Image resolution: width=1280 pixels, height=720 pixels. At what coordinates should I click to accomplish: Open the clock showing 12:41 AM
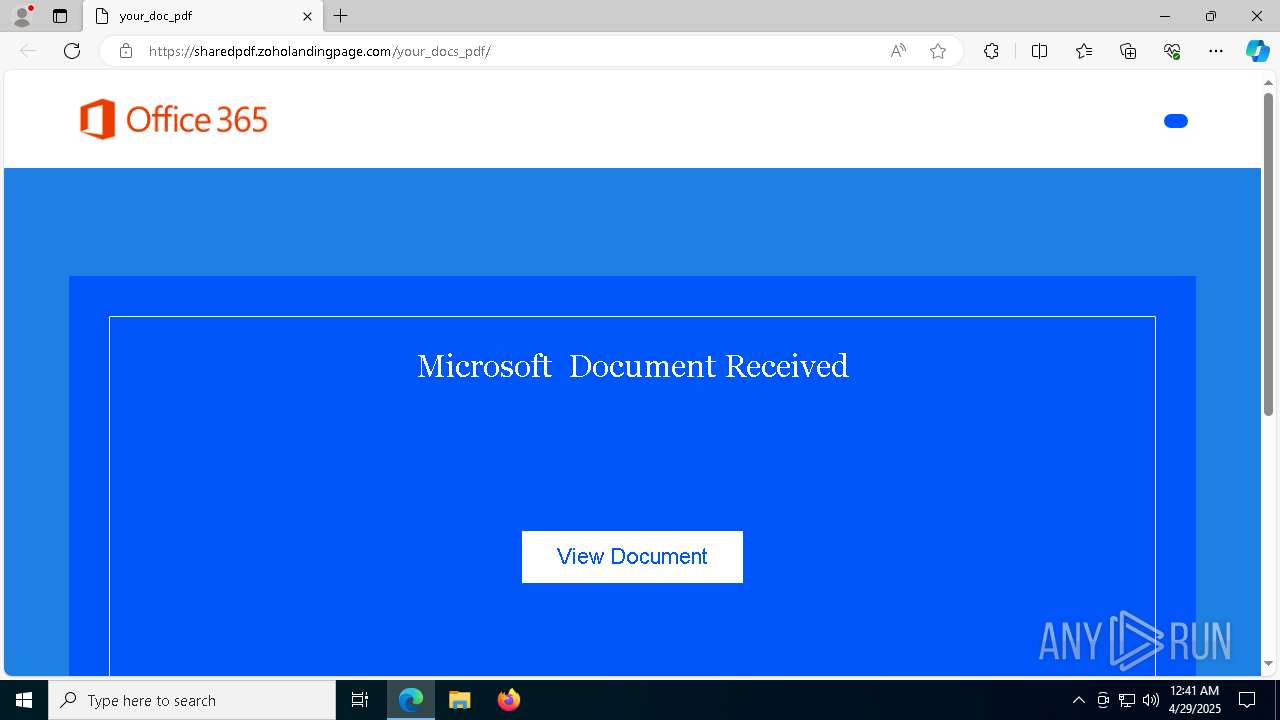coord(1194,700)
